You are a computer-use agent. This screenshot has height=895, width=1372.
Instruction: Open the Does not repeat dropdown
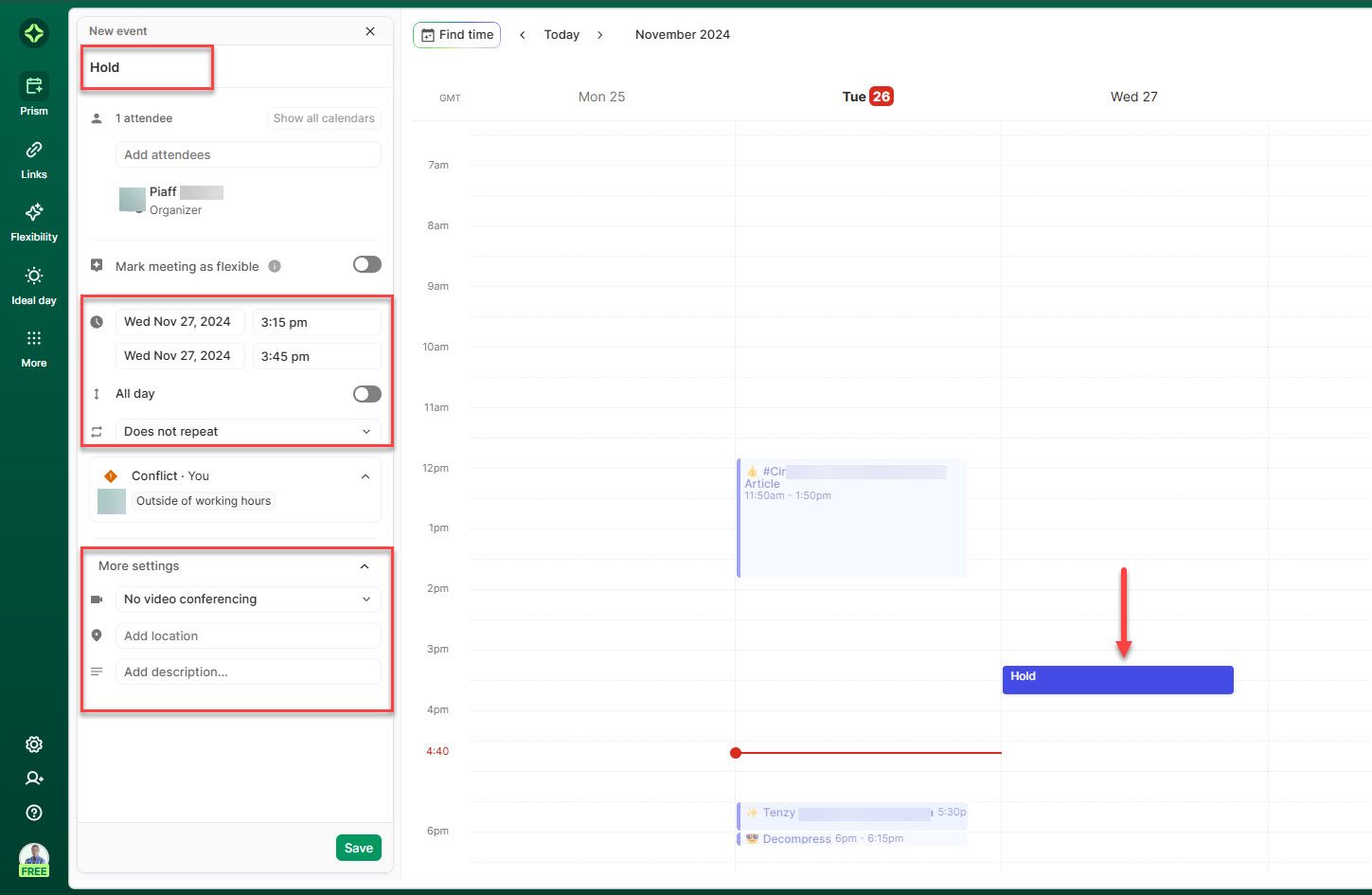pos(247,431)
